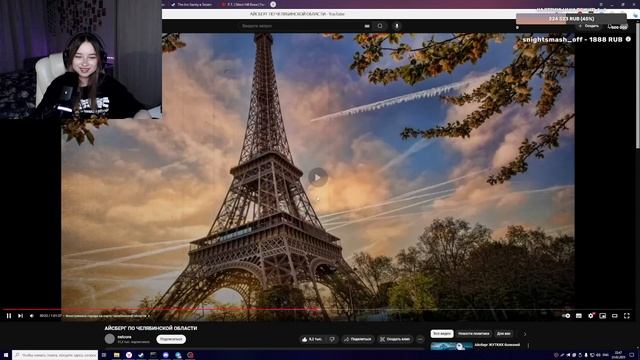Click the play overlay in video center

coord(318,177)
